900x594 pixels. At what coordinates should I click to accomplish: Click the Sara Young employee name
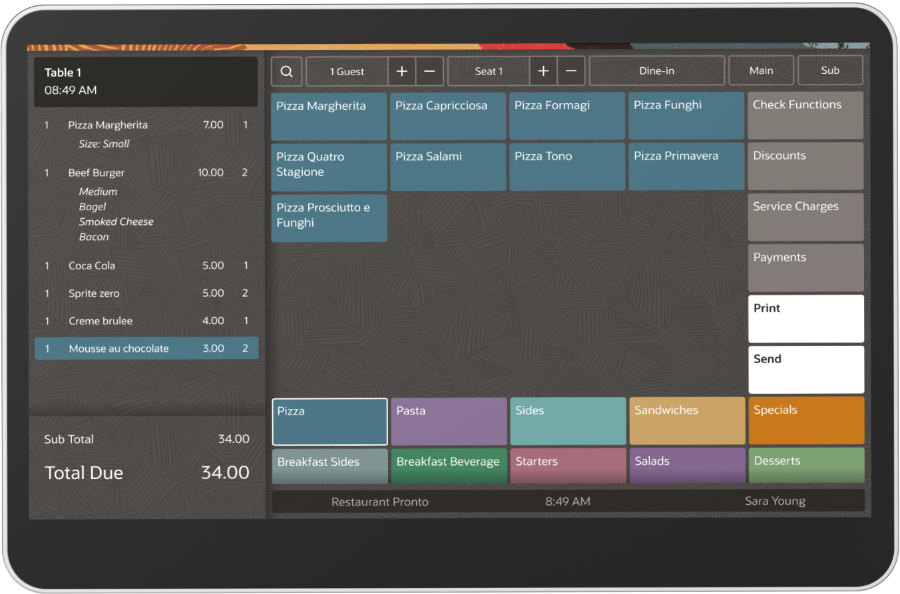click(x=775, y=501)
